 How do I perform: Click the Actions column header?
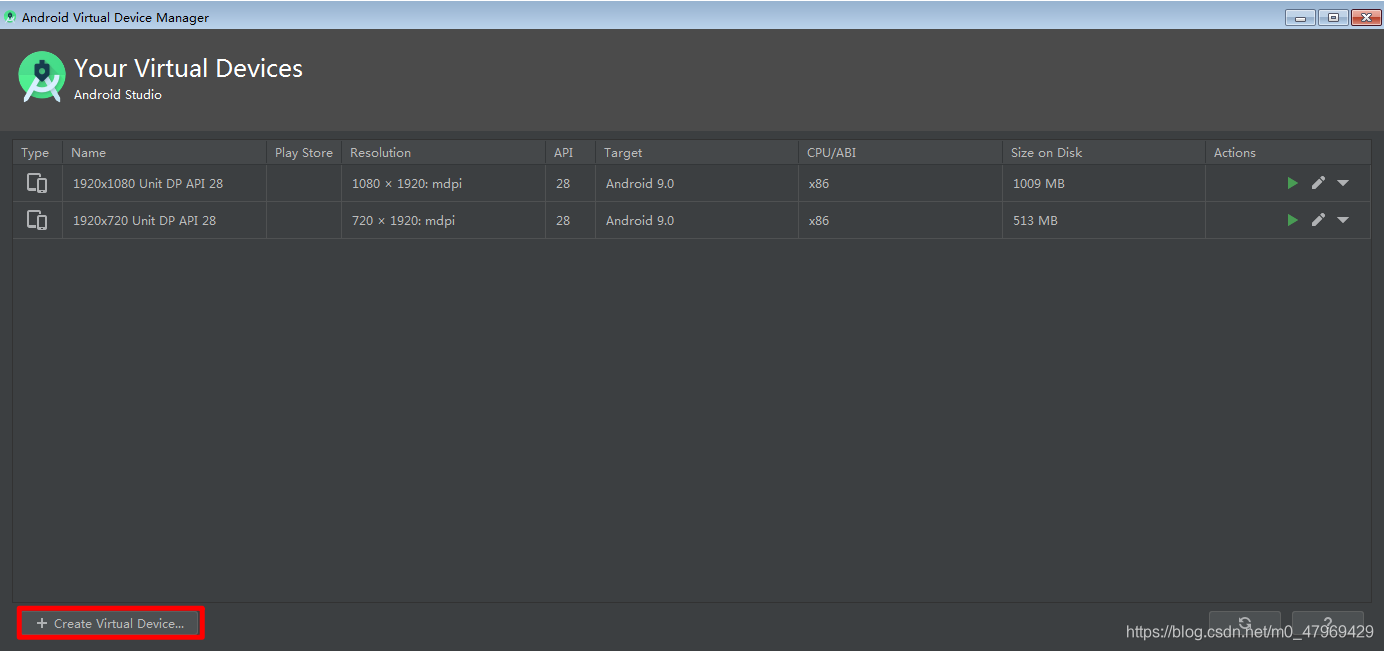click(x=1288, y=153)
